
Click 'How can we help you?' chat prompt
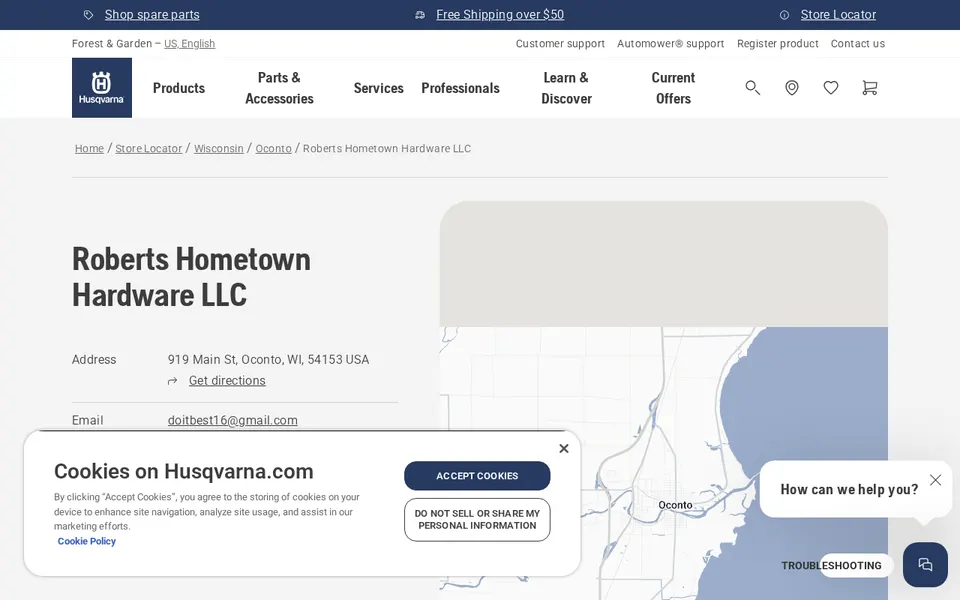tap(849, 489)
